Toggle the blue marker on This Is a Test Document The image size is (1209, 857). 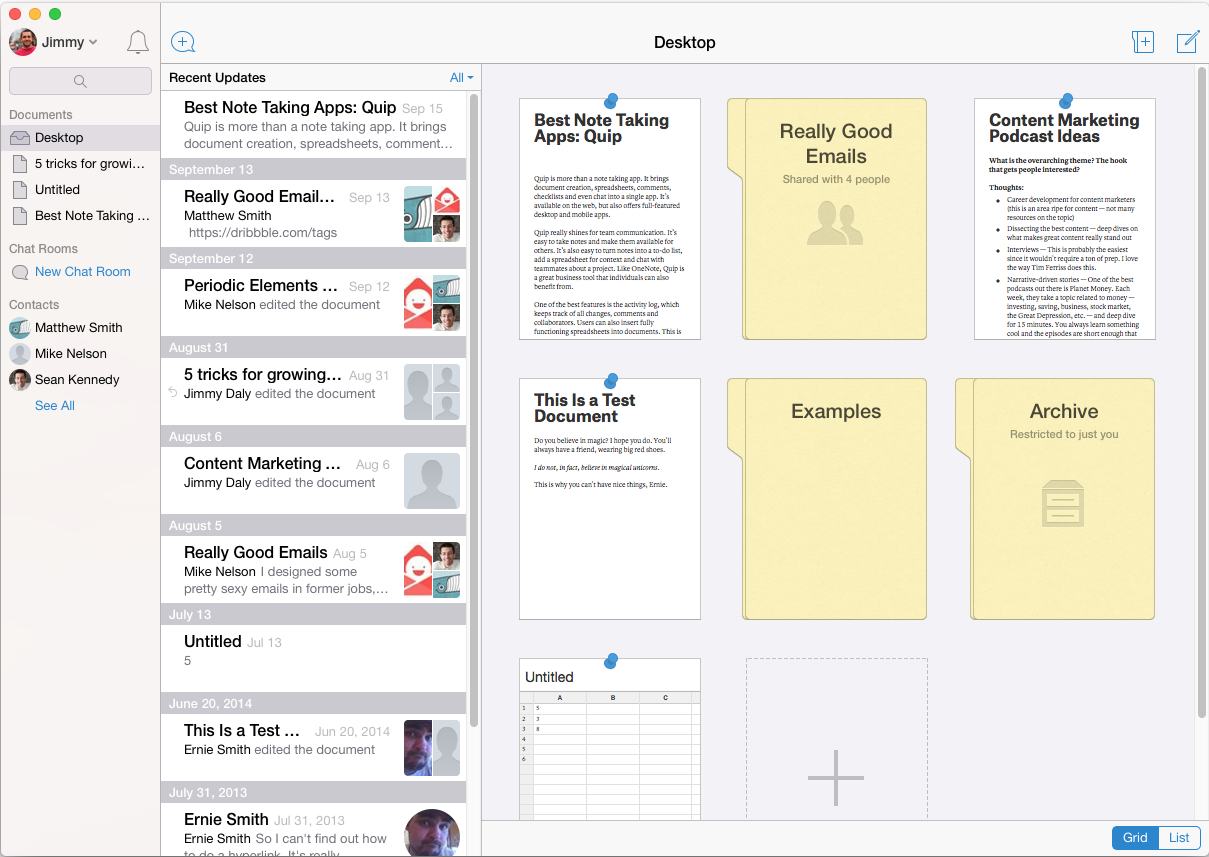click(x=610, y=379)
